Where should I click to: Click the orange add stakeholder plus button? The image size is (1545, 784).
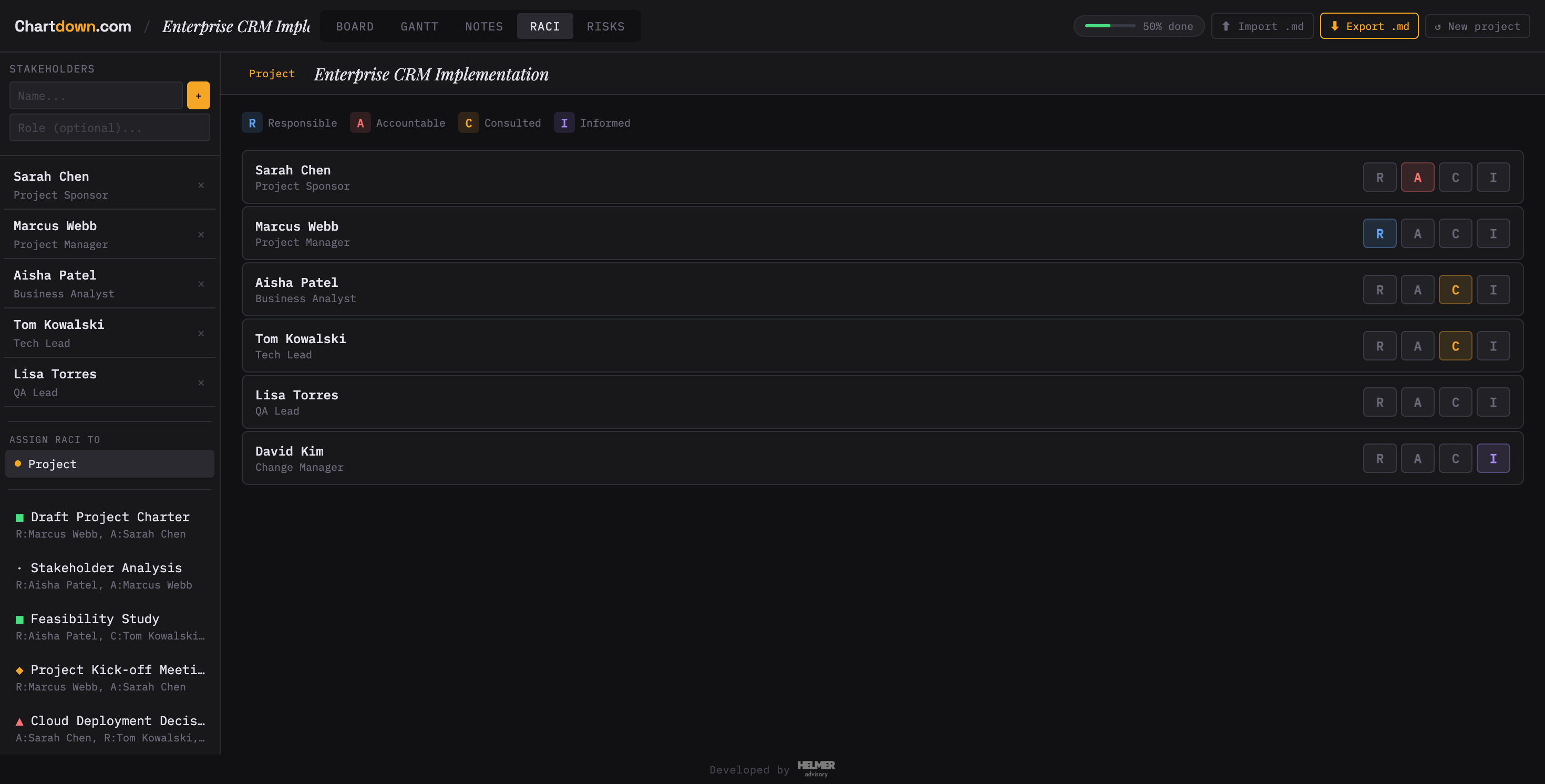[199, 96]
